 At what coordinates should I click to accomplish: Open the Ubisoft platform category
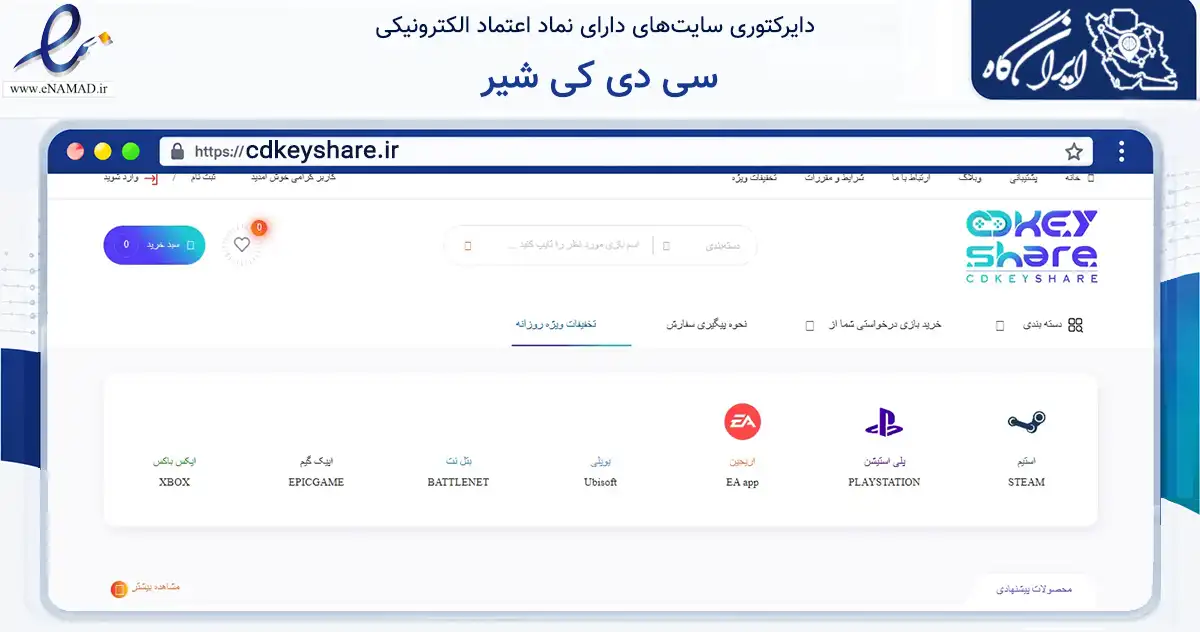pos(600,474)
